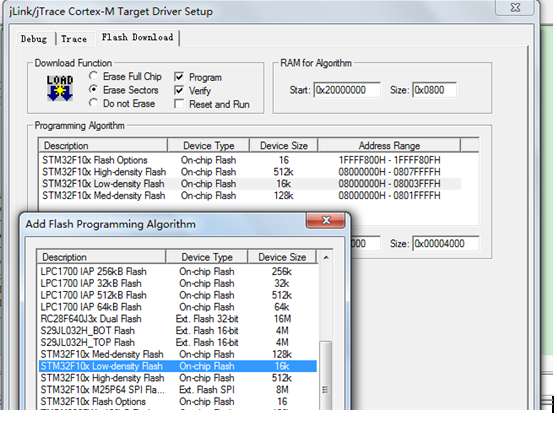Image resolution: width=557 pixels, height=421 pixels.
Task: Click address range 08000000H - 08003FFFH
Action: 389,184
